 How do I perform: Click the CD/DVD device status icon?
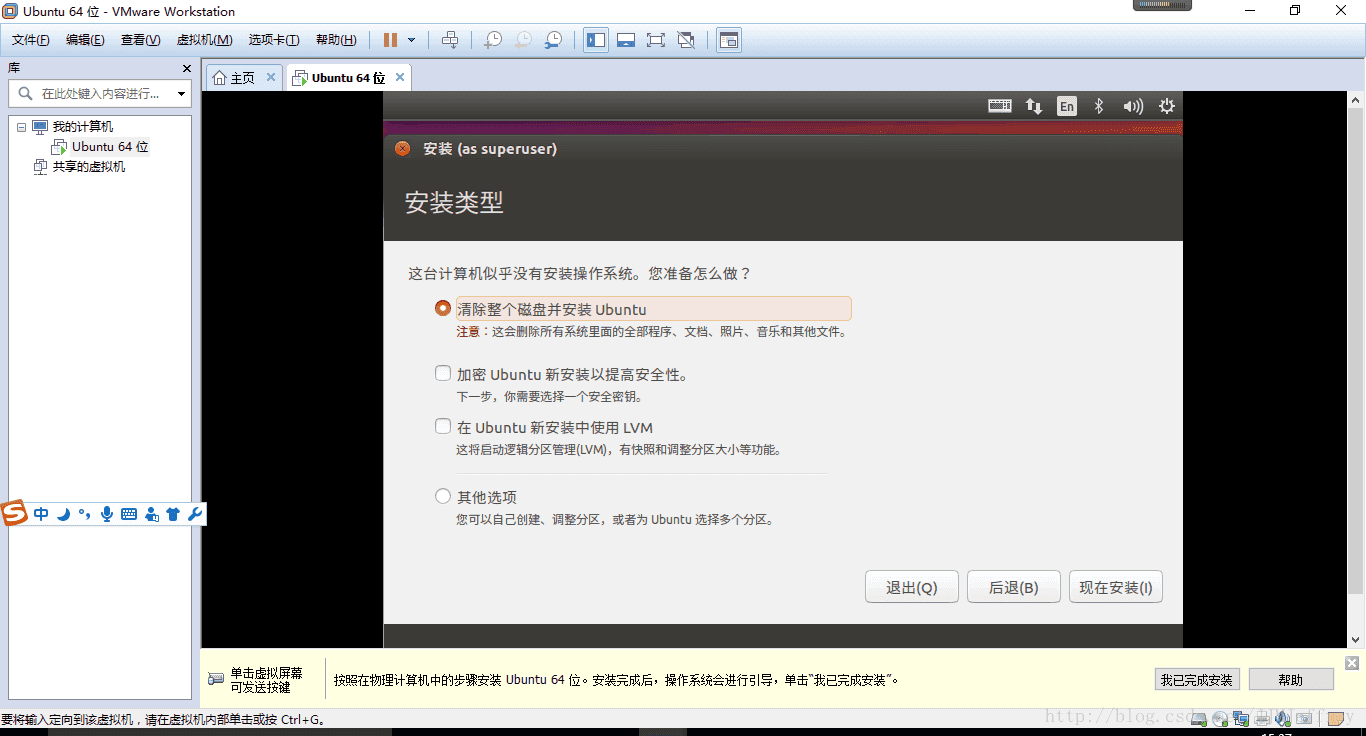[1220, 719]
